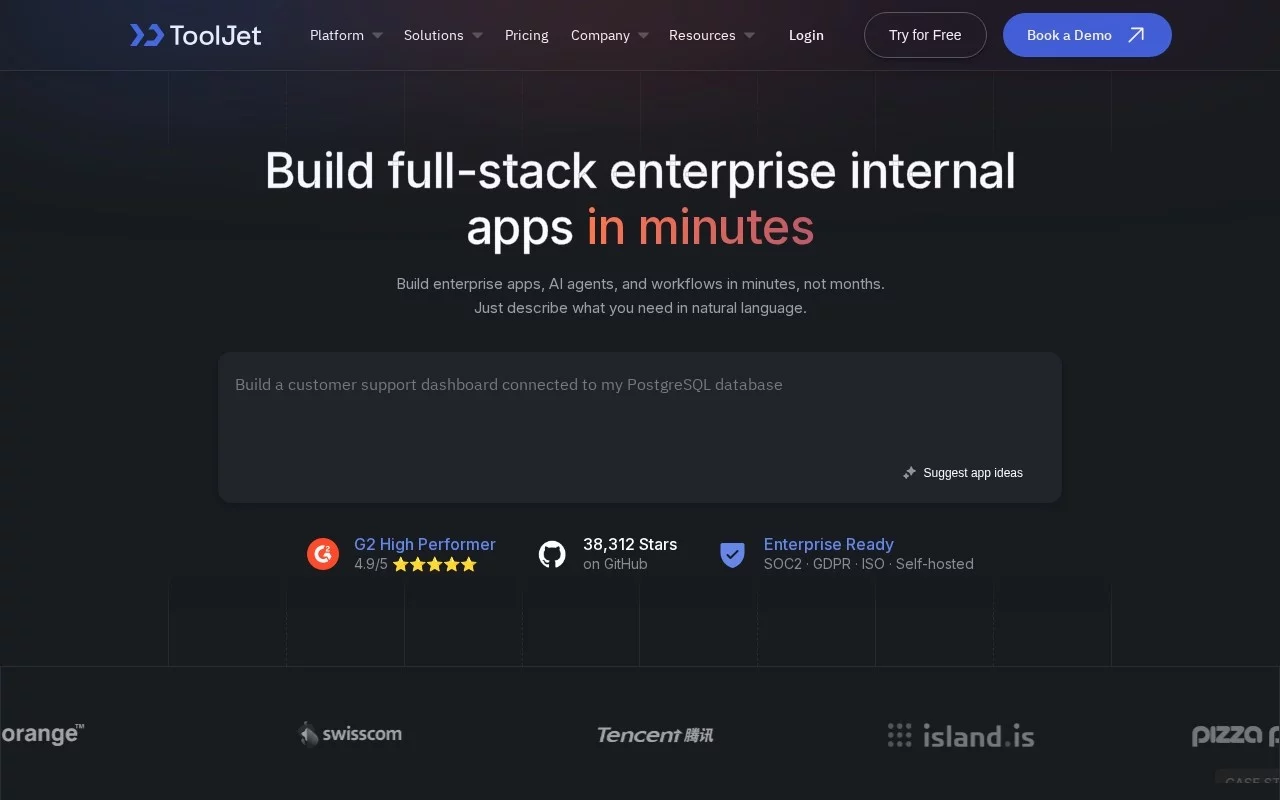
Task: Open the Solutions menu
Action: pos(434,35)
